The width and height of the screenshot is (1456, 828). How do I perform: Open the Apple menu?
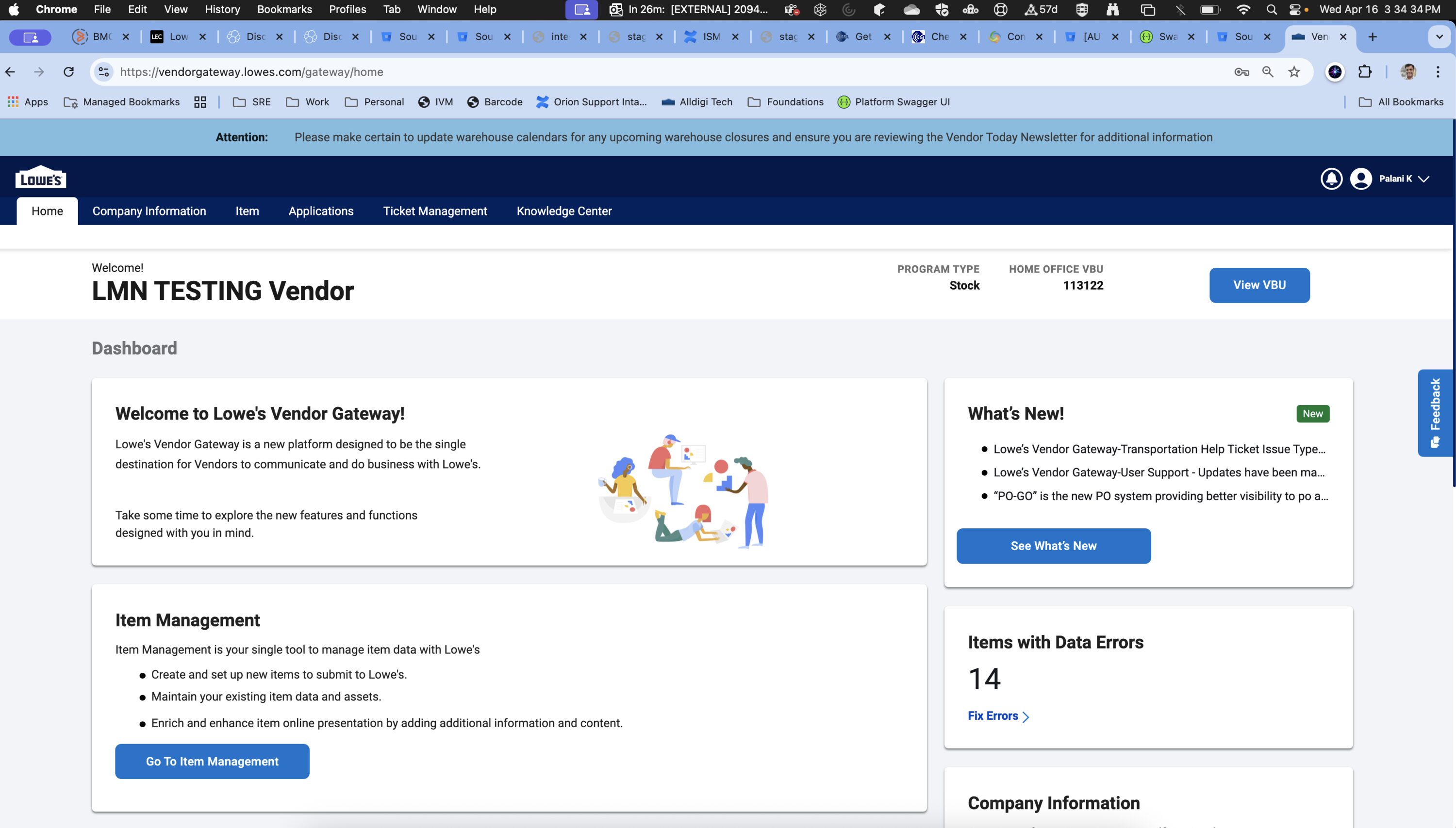coord(14,9)
